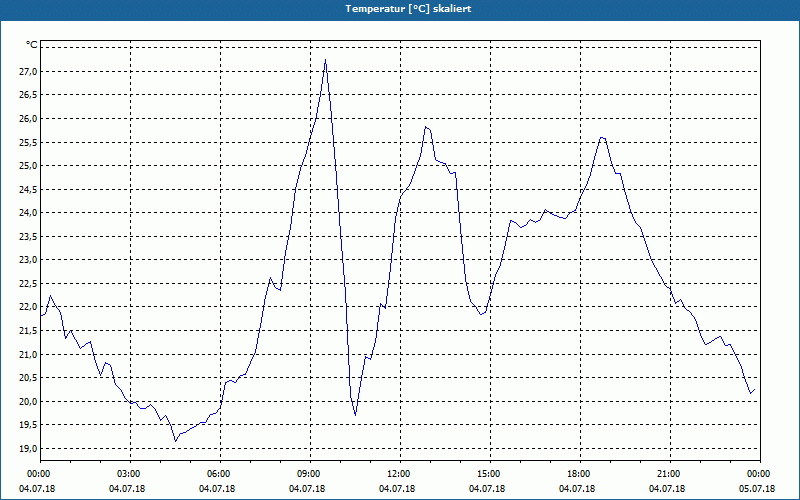
Task: Click the '15:00' time label
Action: (x=490, y=474)
